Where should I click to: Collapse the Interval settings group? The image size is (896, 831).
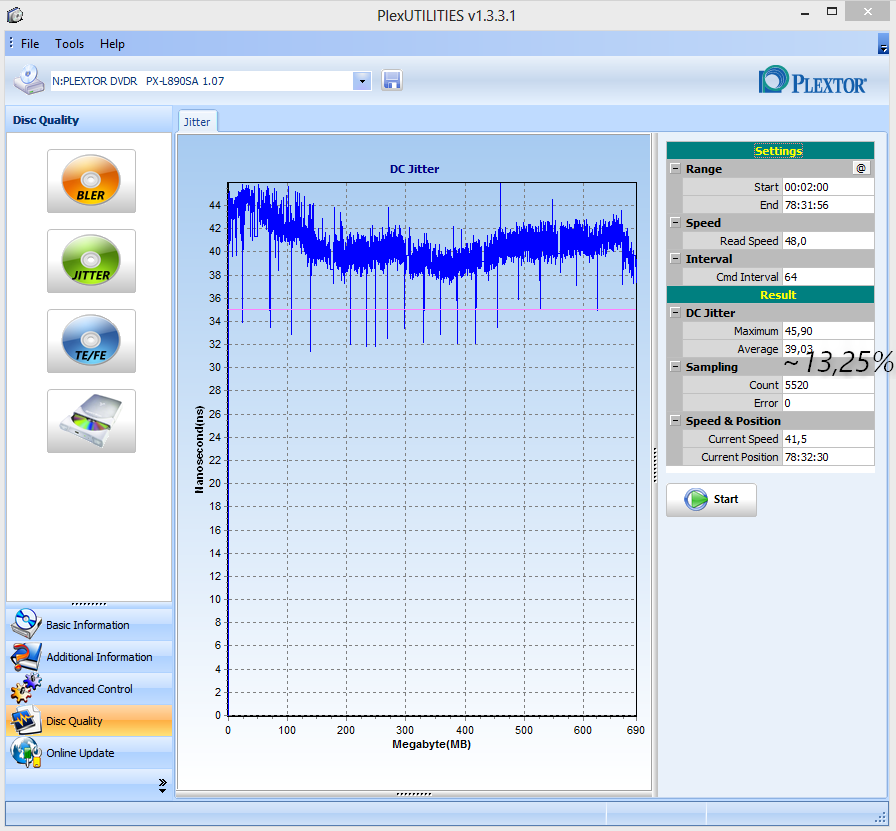[675, 258]
